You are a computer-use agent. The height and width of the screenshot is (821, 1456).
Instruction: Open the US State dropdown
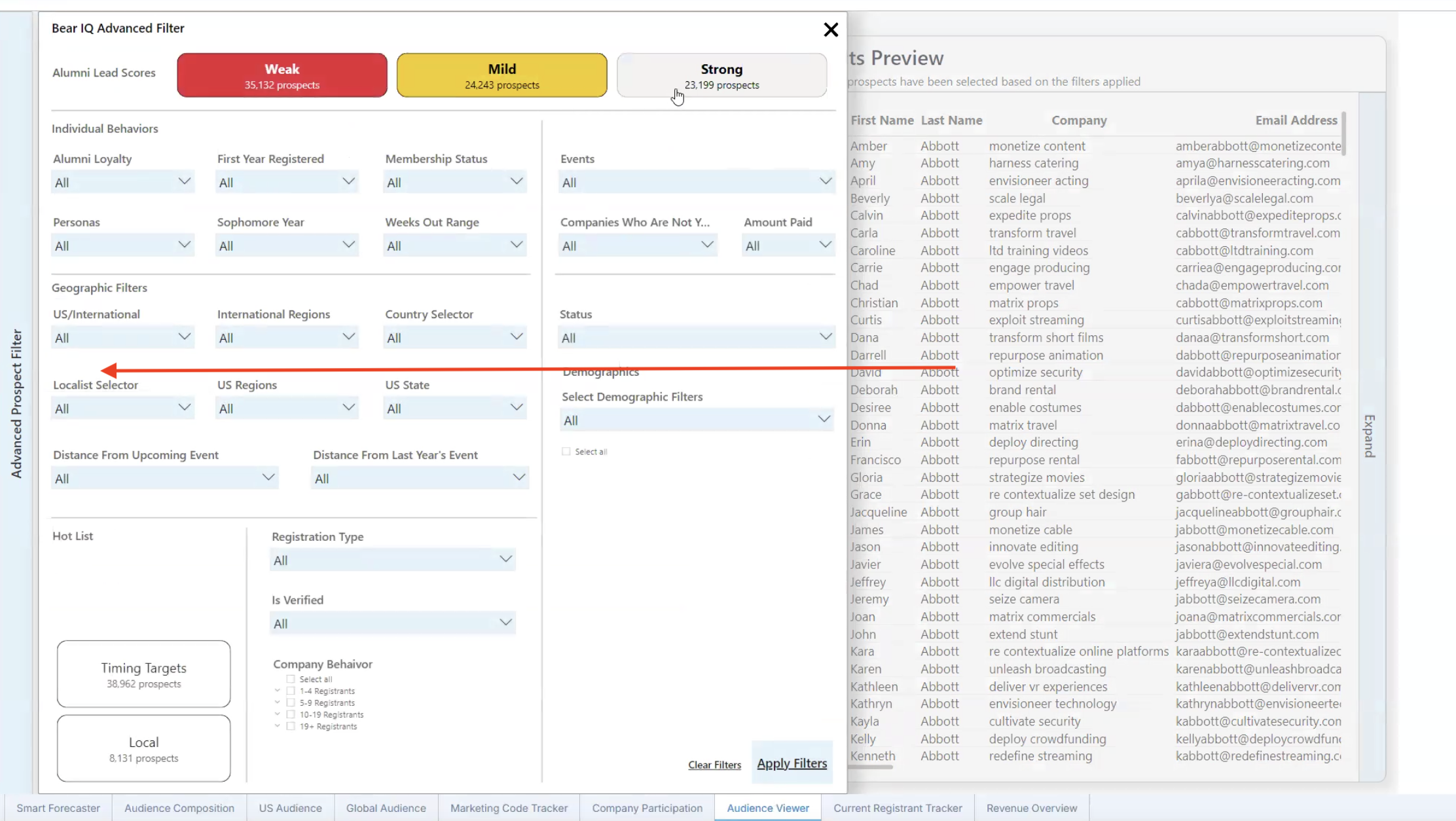(454, 409)
